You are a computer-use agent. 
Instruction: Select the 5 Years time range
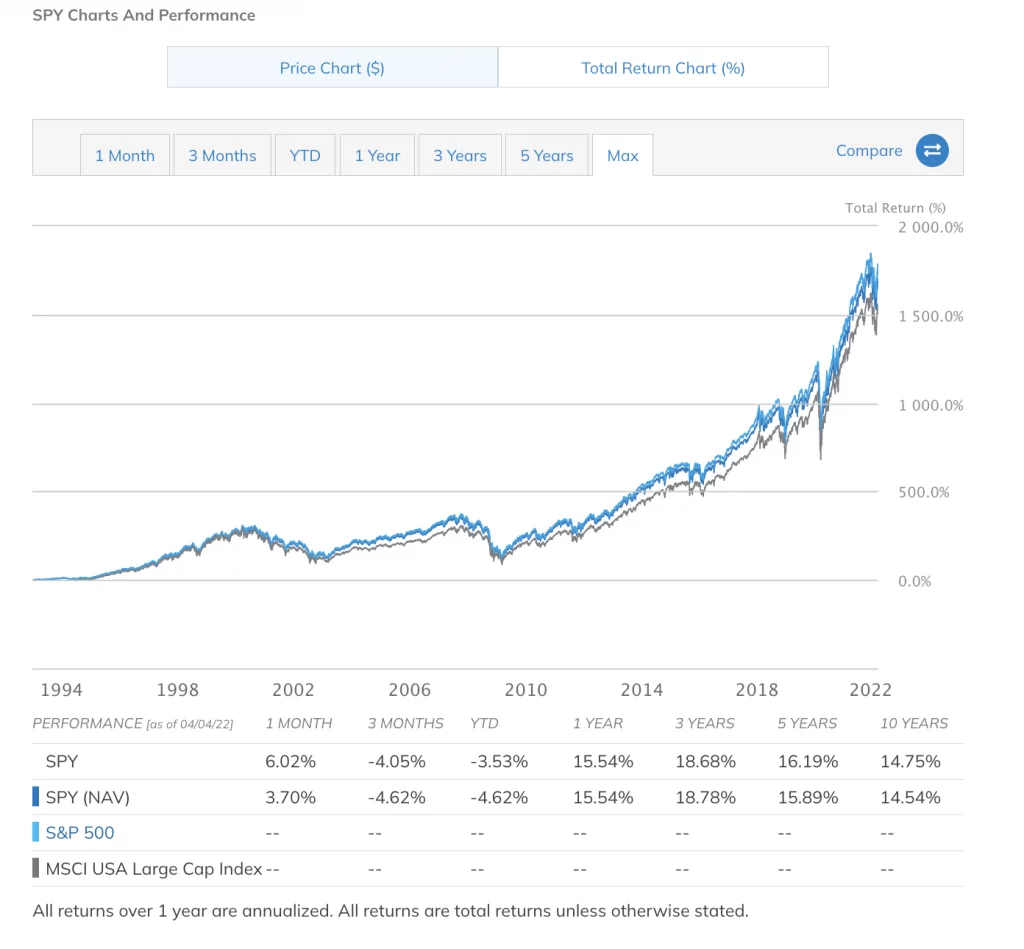[547, 156]
